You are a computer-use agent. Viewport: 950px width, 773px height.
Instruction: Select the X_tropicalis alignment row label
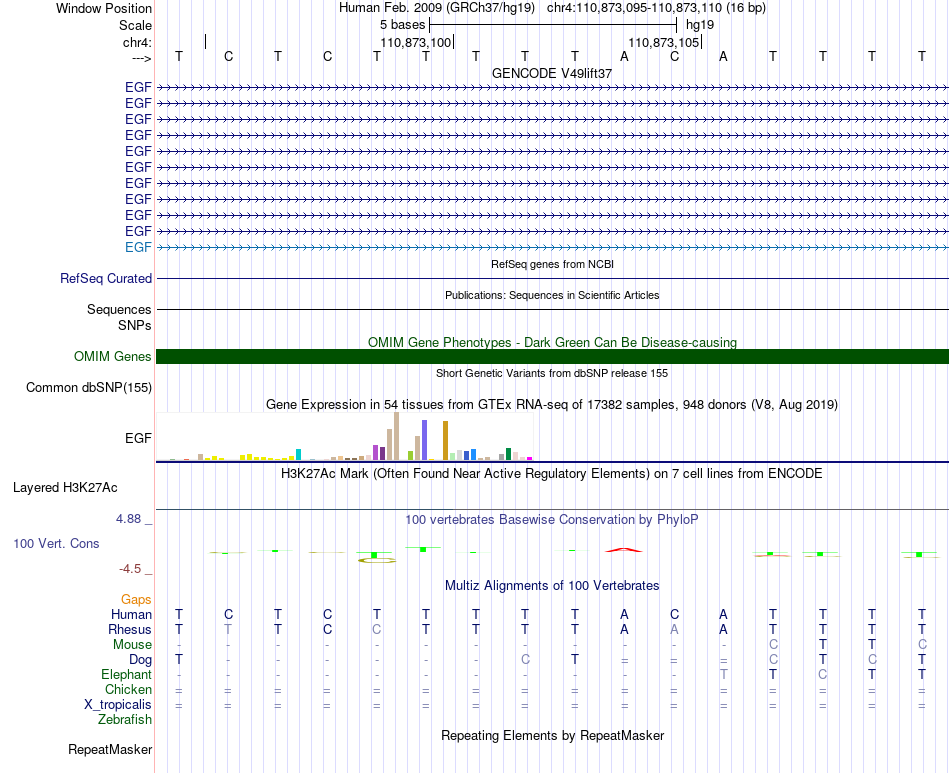click(x=118, y=705)
